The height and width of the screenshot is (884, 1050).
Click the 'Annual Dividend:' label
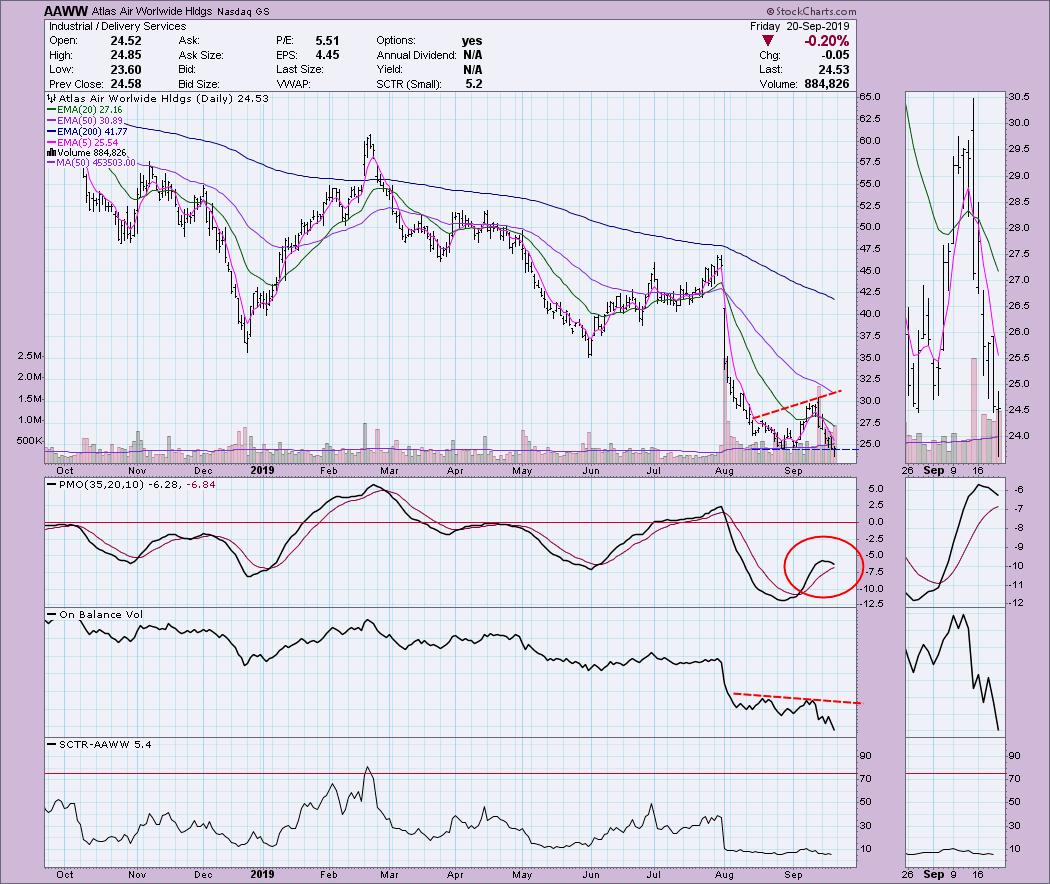click(x=416, y=56)
